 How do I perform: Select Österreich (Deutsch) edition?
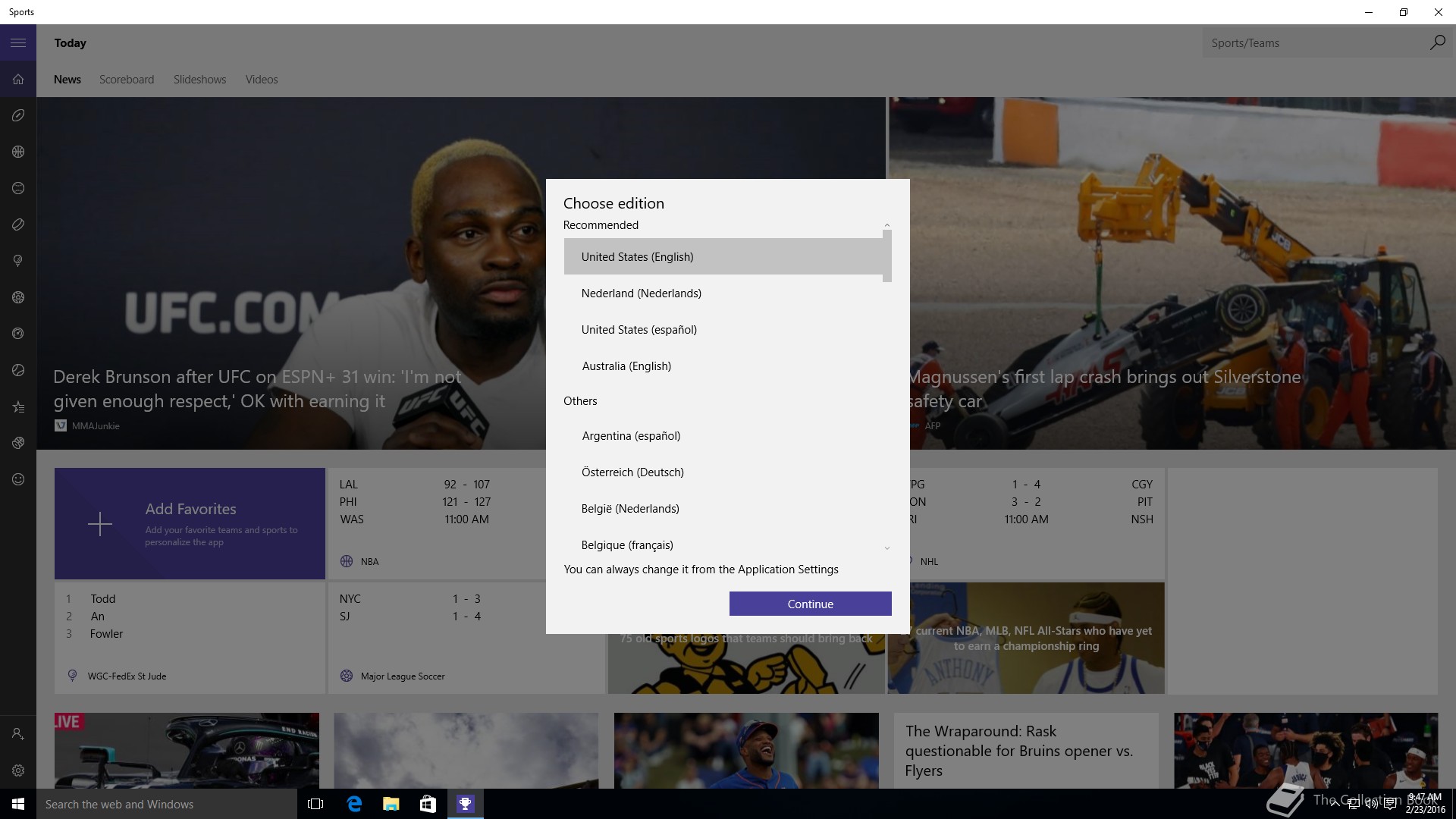coord(723,472)
